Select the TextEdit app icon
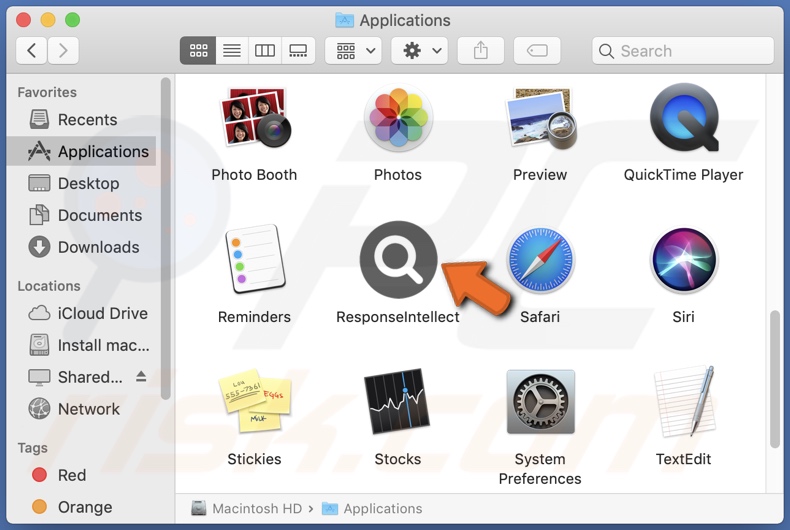This screenshot has width=790, height=530. click(x=684, y=401)
